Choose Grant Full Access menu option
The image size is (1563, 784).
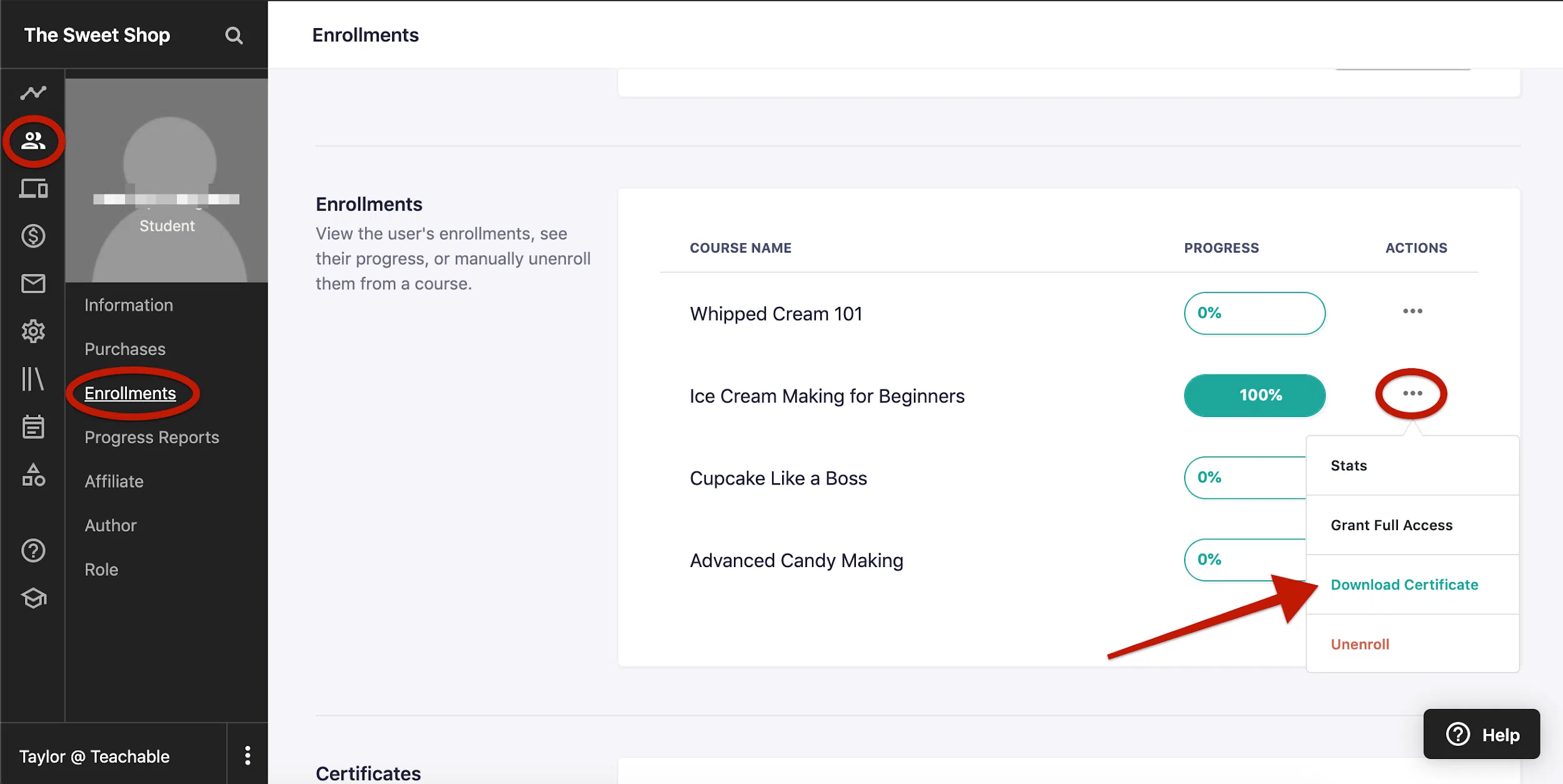click(1391, 525)
